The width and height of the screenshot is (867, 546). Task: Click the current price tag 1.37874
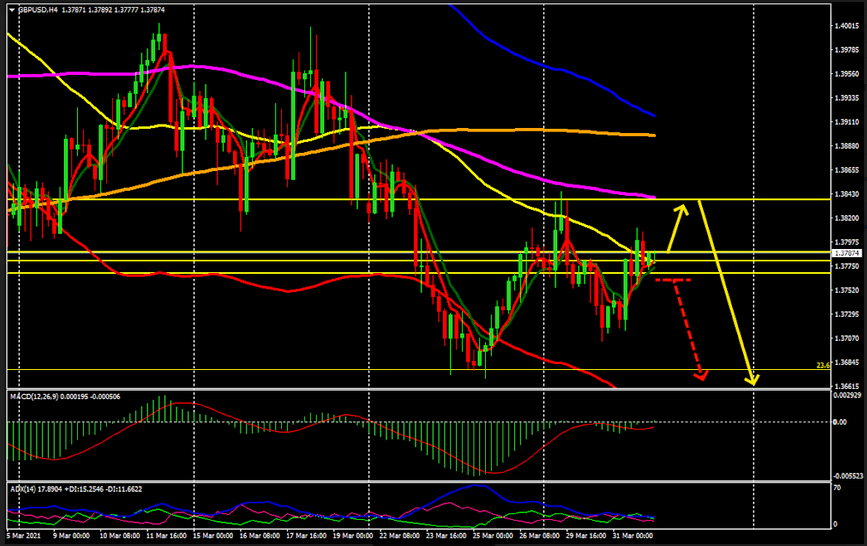(x=847, y=253)
